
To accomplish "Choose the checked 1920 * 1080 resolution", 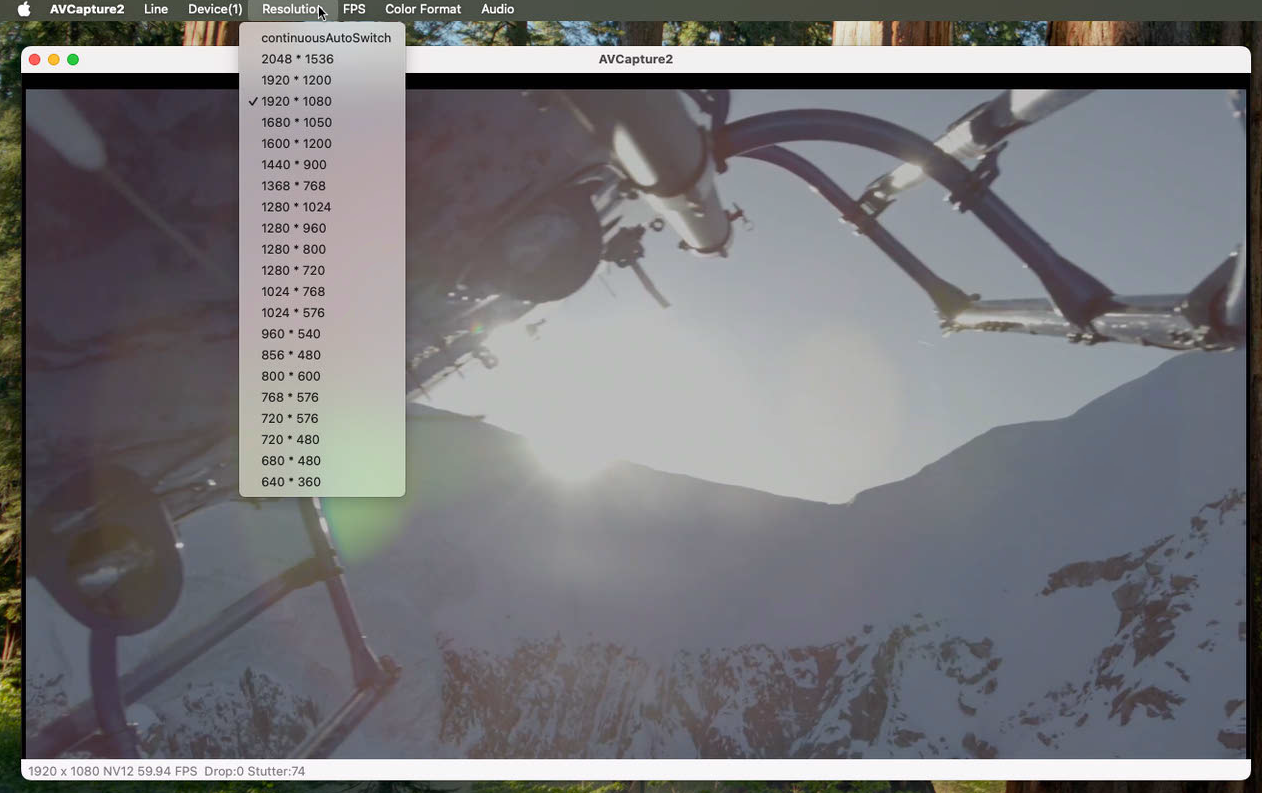I will point(296,101).
